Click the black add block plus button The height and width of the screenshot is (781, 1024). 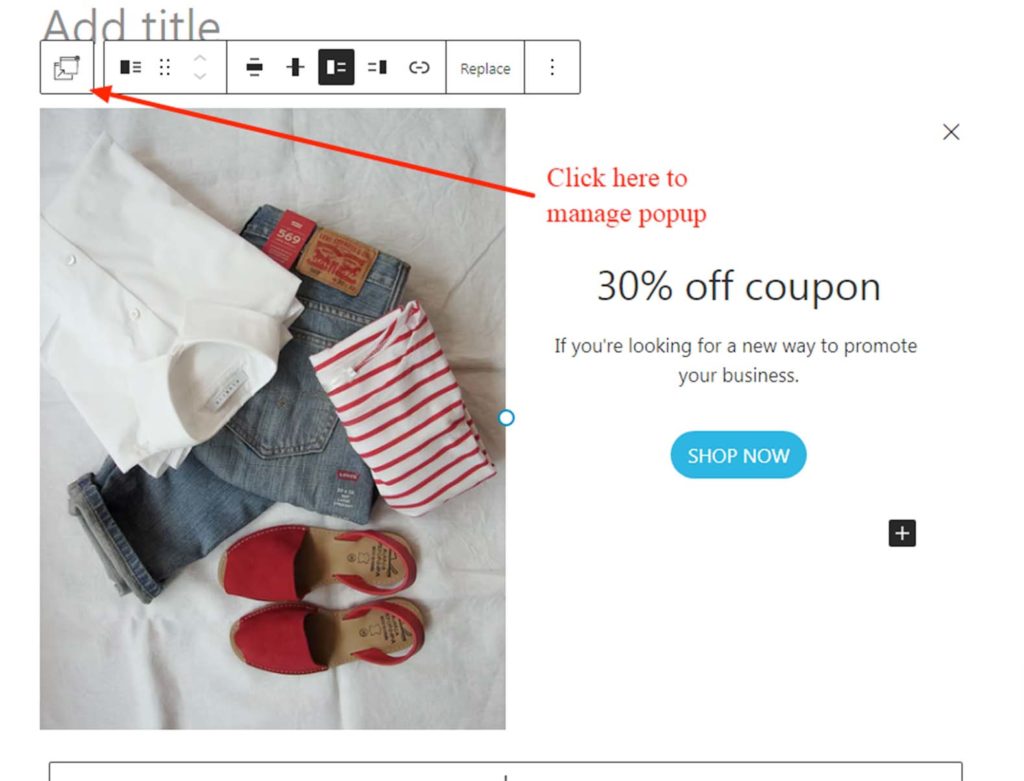tap(902, 533)
